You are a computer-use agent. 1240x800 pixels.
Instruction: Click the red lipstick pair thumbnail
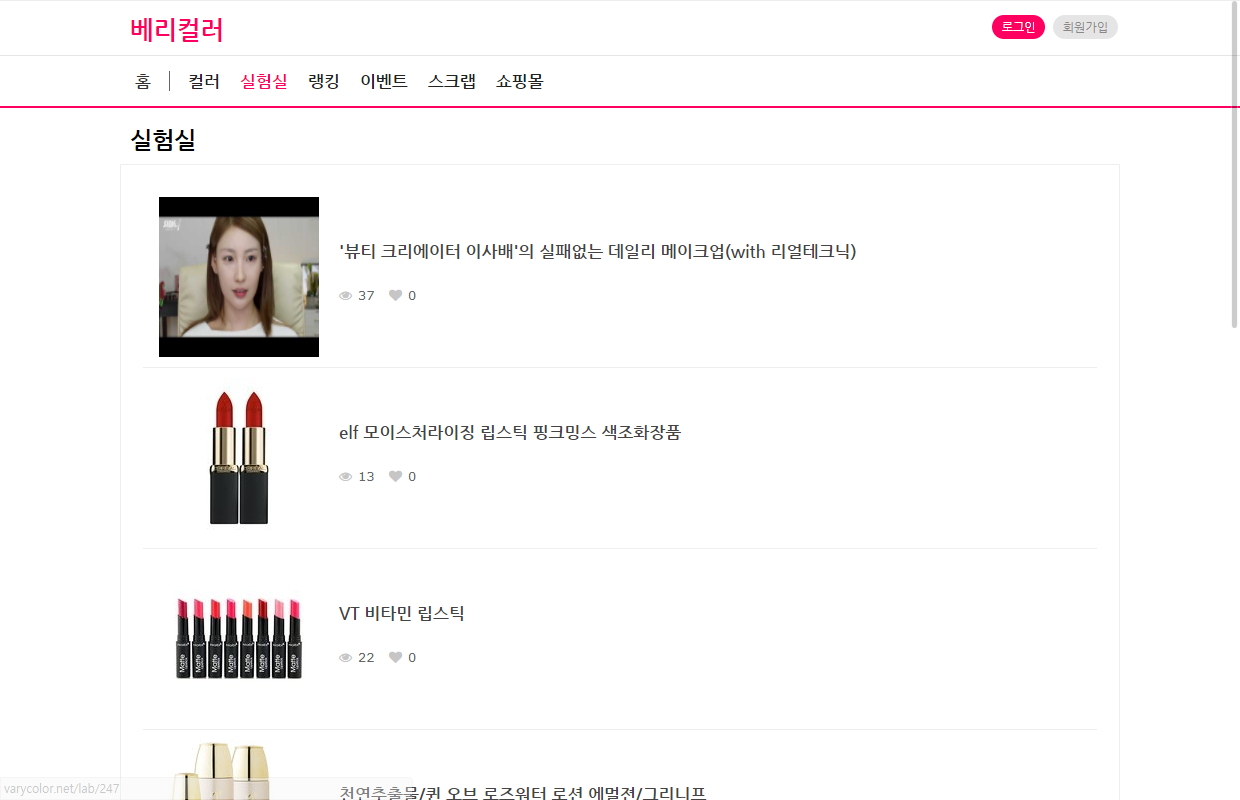pos(239,458)
